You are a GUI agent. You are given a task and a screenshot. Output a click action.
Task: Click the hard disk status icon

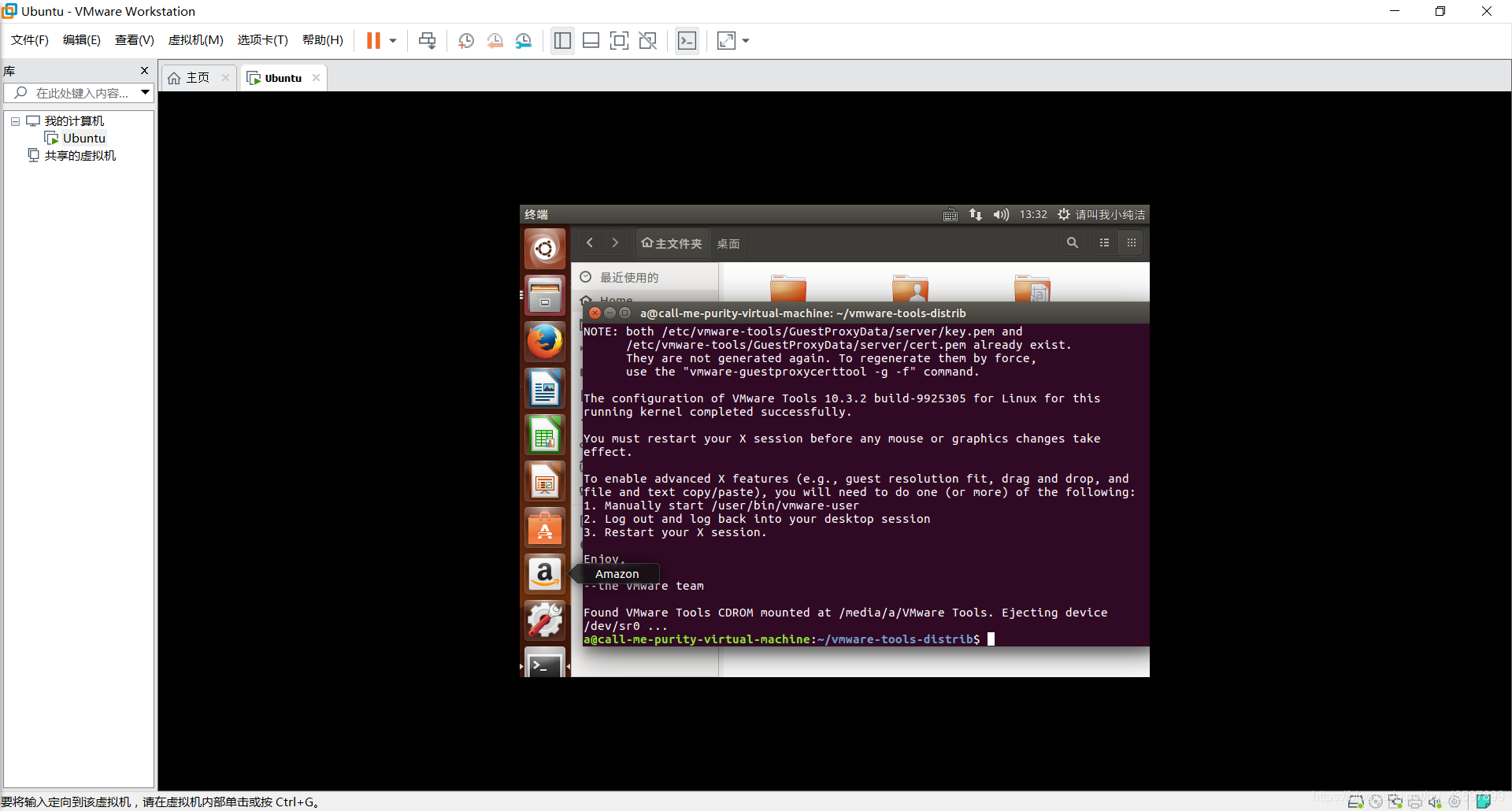1356,802
